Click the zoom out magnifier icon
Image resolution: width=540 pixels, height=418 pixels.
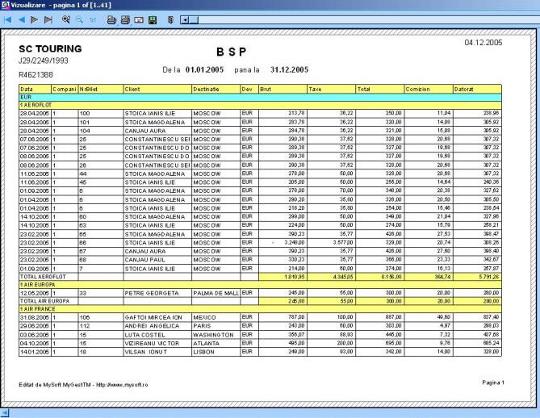[79, 20]
